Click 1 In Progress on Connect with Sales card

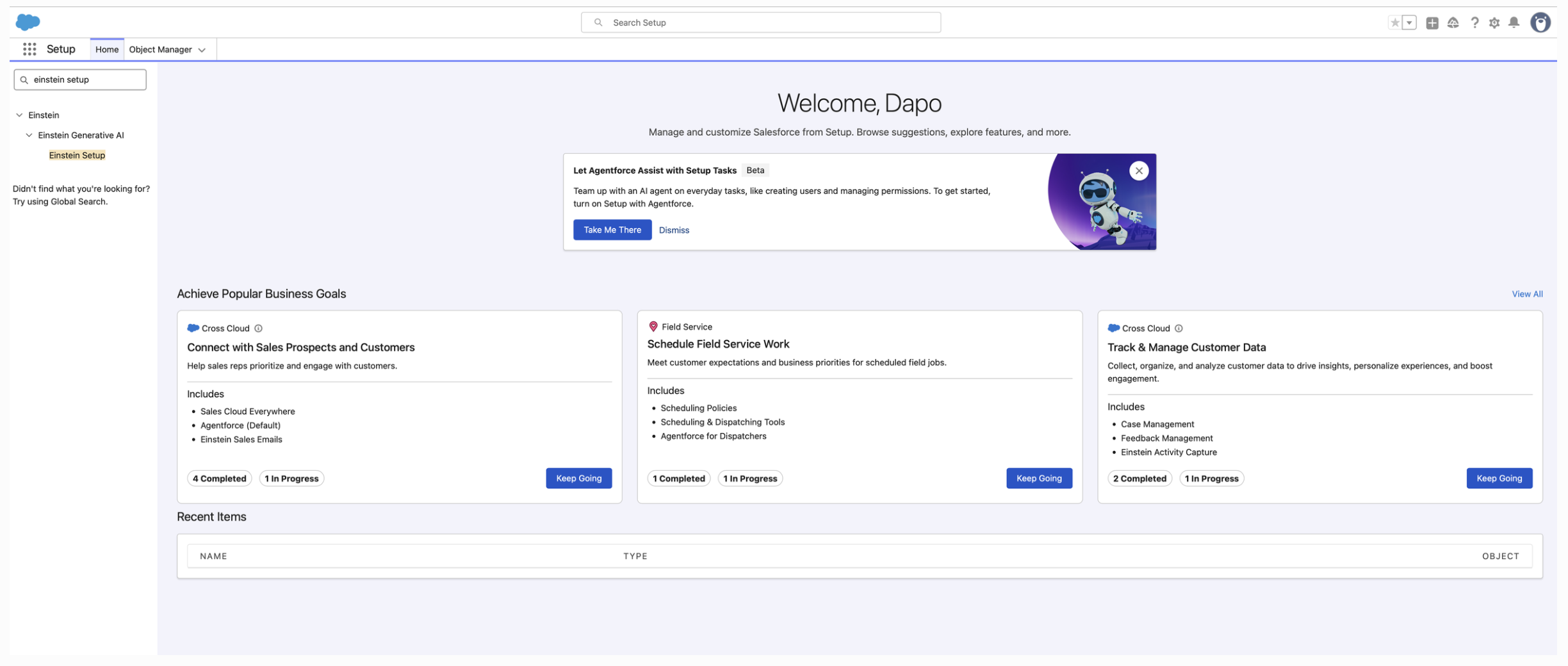click(x=291, y=478)
